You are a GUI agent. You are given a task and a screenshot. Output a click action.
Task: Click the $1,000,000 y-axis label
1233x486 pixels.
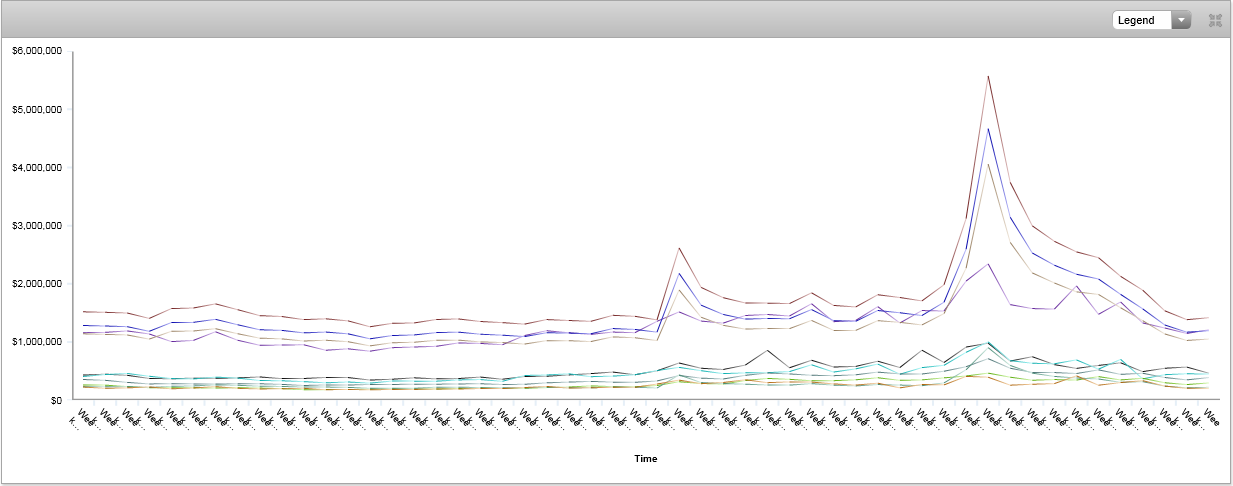point(37,342)
